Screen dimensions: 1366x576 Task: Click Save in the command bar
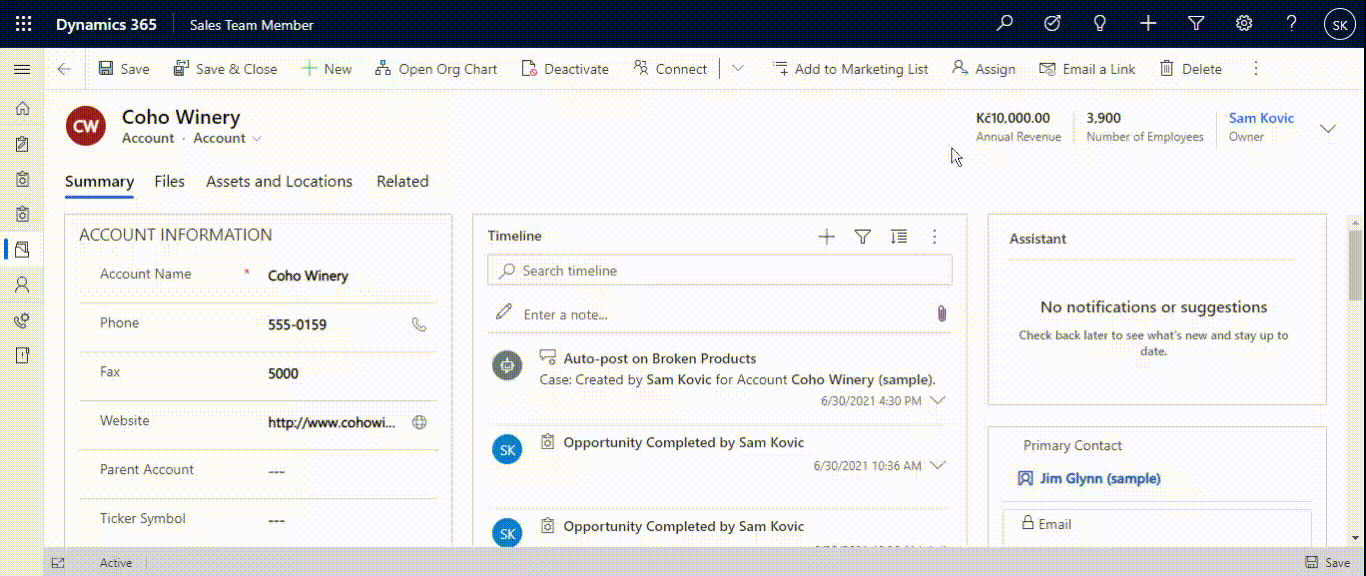(x=124, y=69)
